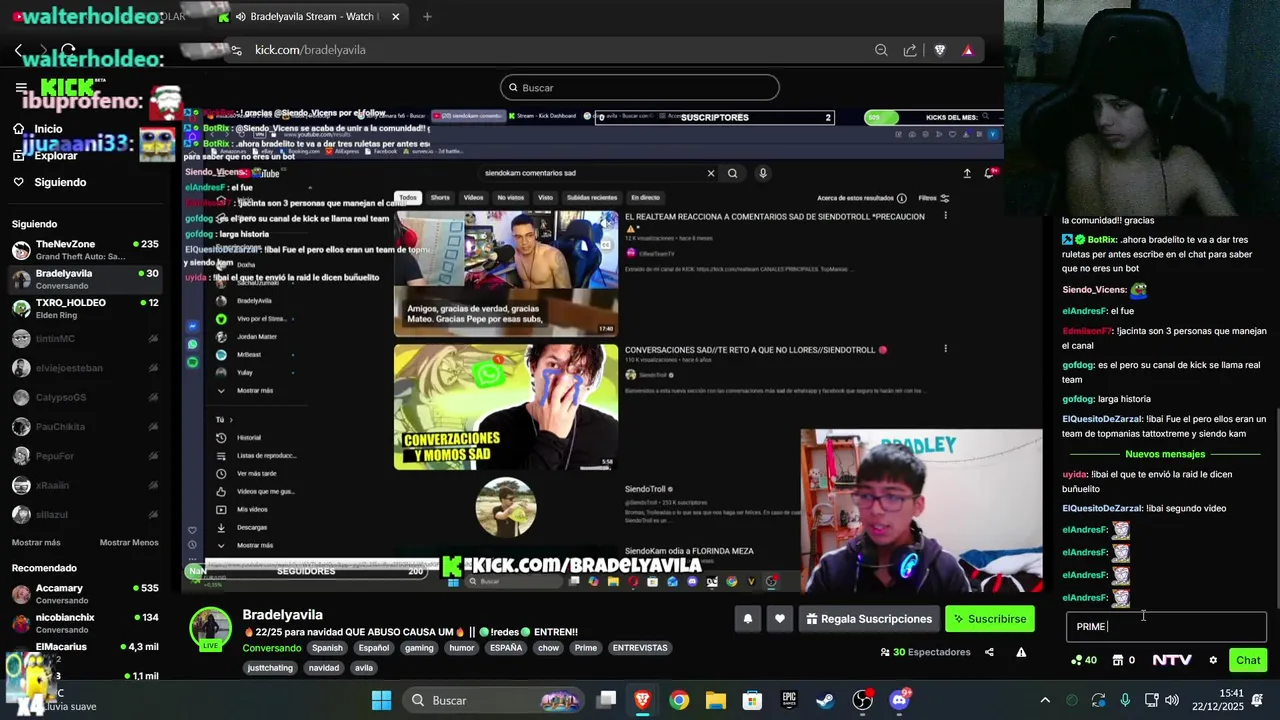Select the ENTREVISTAS tag
The image size is (1280, 720).
tap(640, 648)
